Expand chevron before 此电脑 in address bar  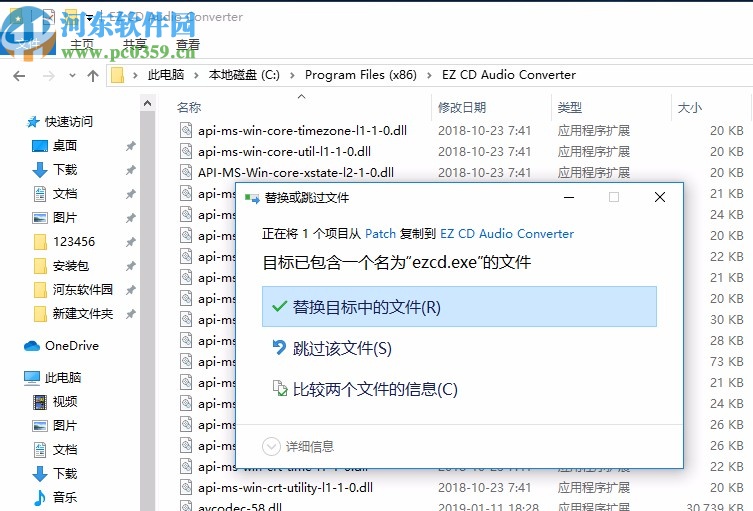coord(135,75)
